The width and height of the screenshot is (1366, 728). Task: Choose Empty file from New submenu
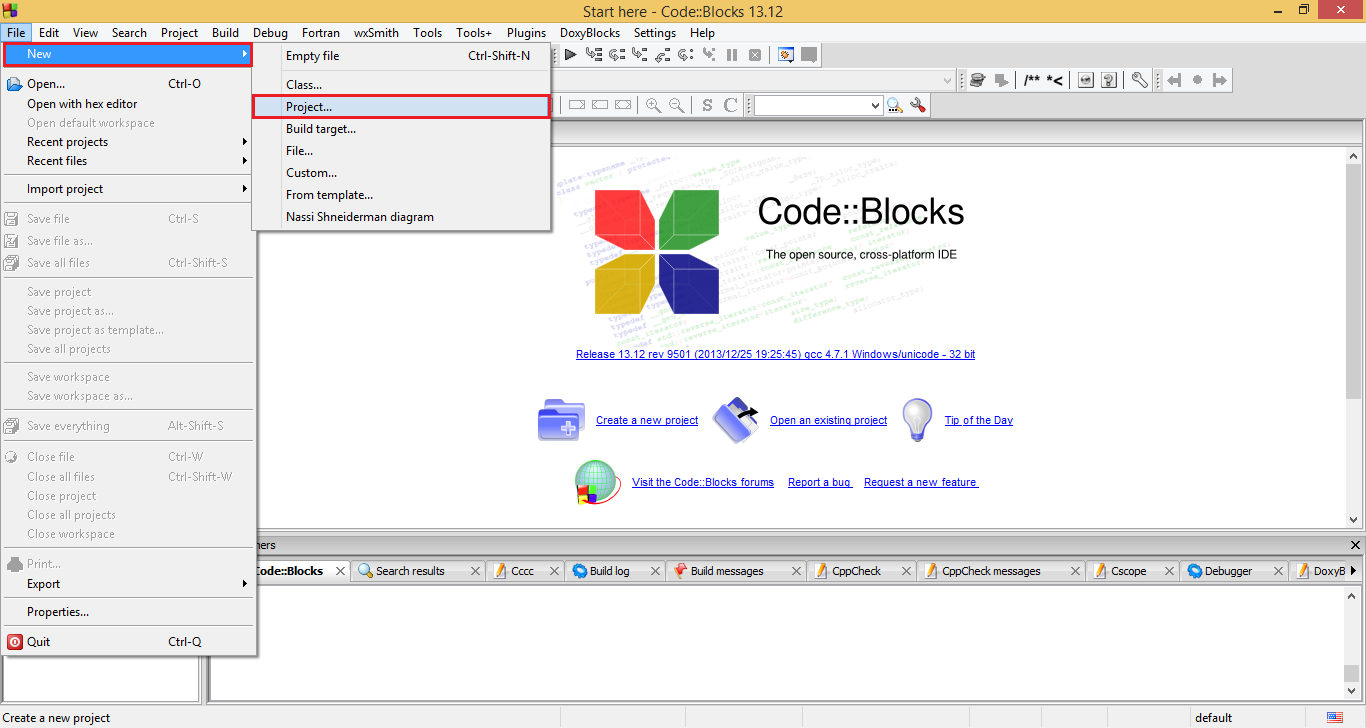[401, 56]
